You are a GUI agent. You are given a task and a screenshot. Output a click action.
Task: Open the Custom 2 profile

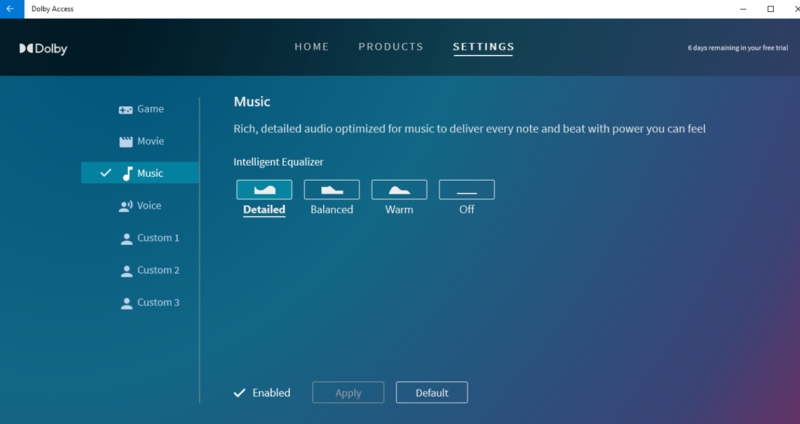157,270
